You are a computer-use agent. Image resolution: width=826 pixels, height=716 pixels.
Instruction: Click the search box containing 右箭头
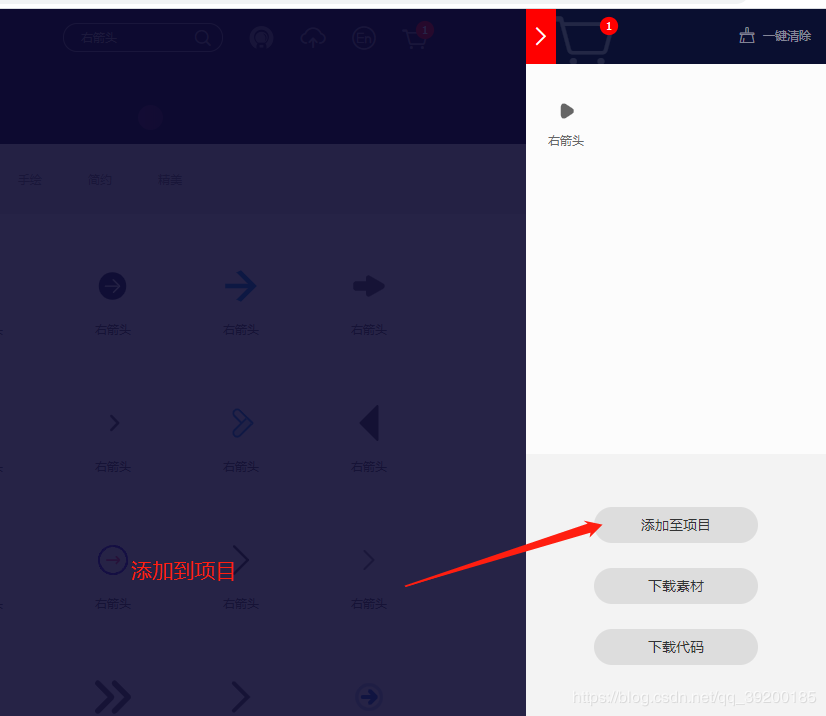[x=143, y=38]
